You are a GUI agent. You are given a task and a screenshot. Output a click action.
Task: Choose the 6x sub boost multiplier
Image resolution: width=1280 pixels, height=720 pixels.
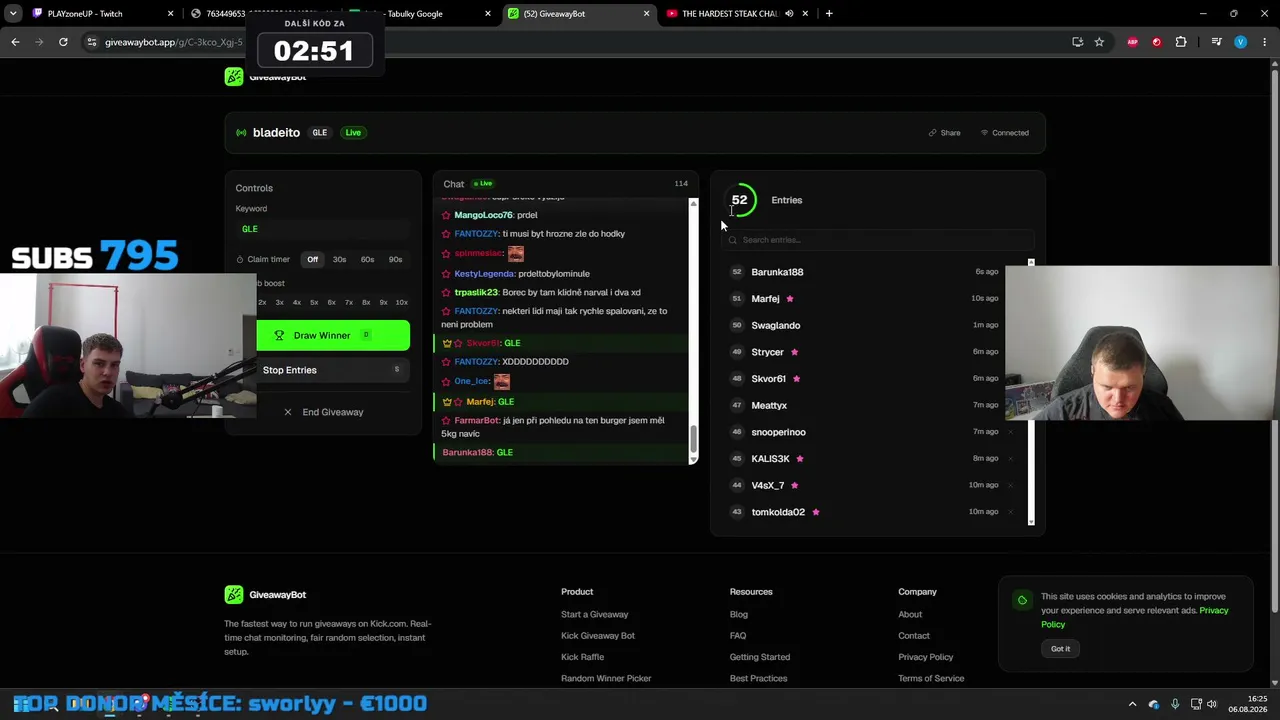click(x=332, y=302)
